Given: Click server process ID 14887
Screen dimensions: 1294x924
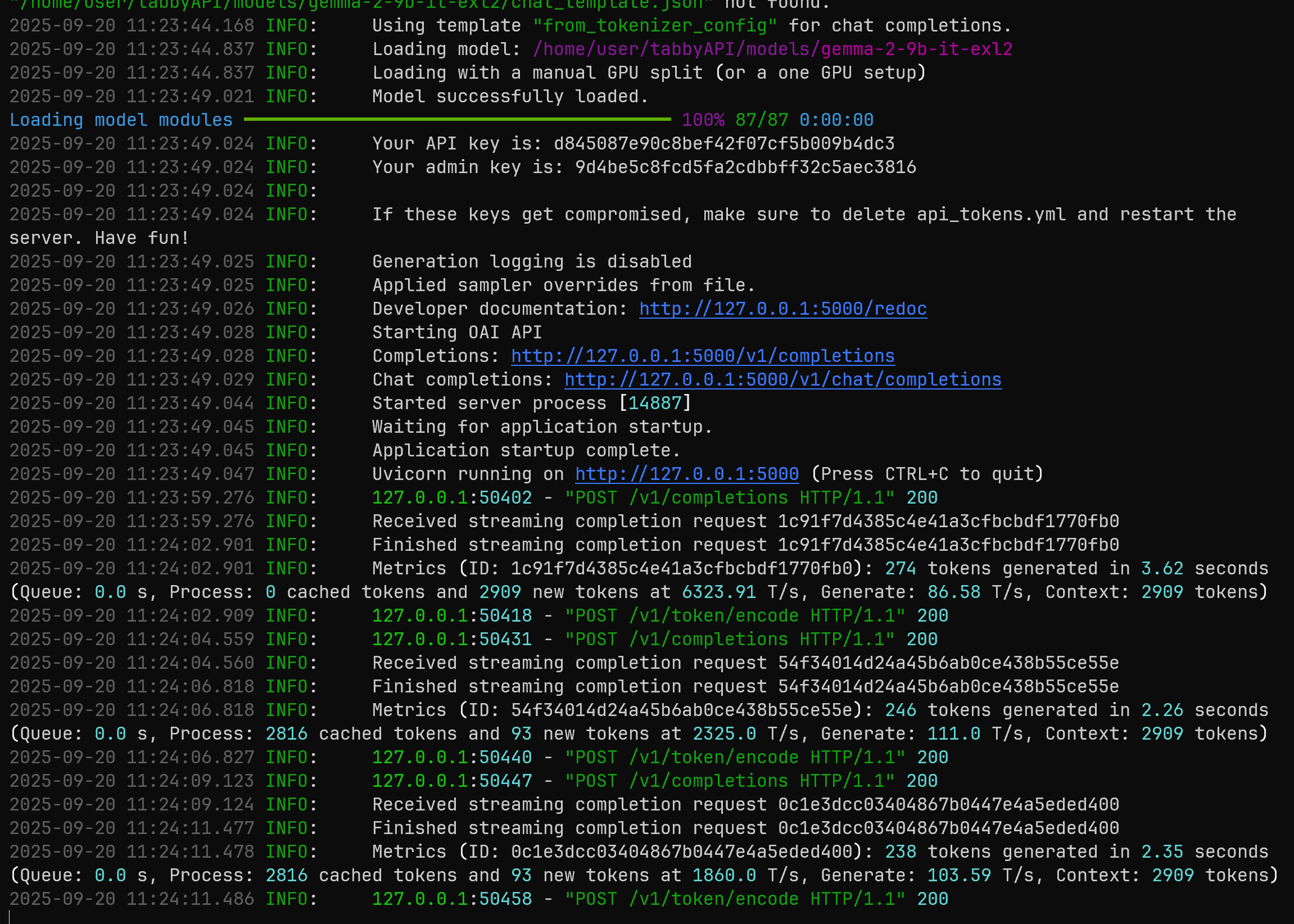Looking at the screenshot, I should (x=654, y=404).
